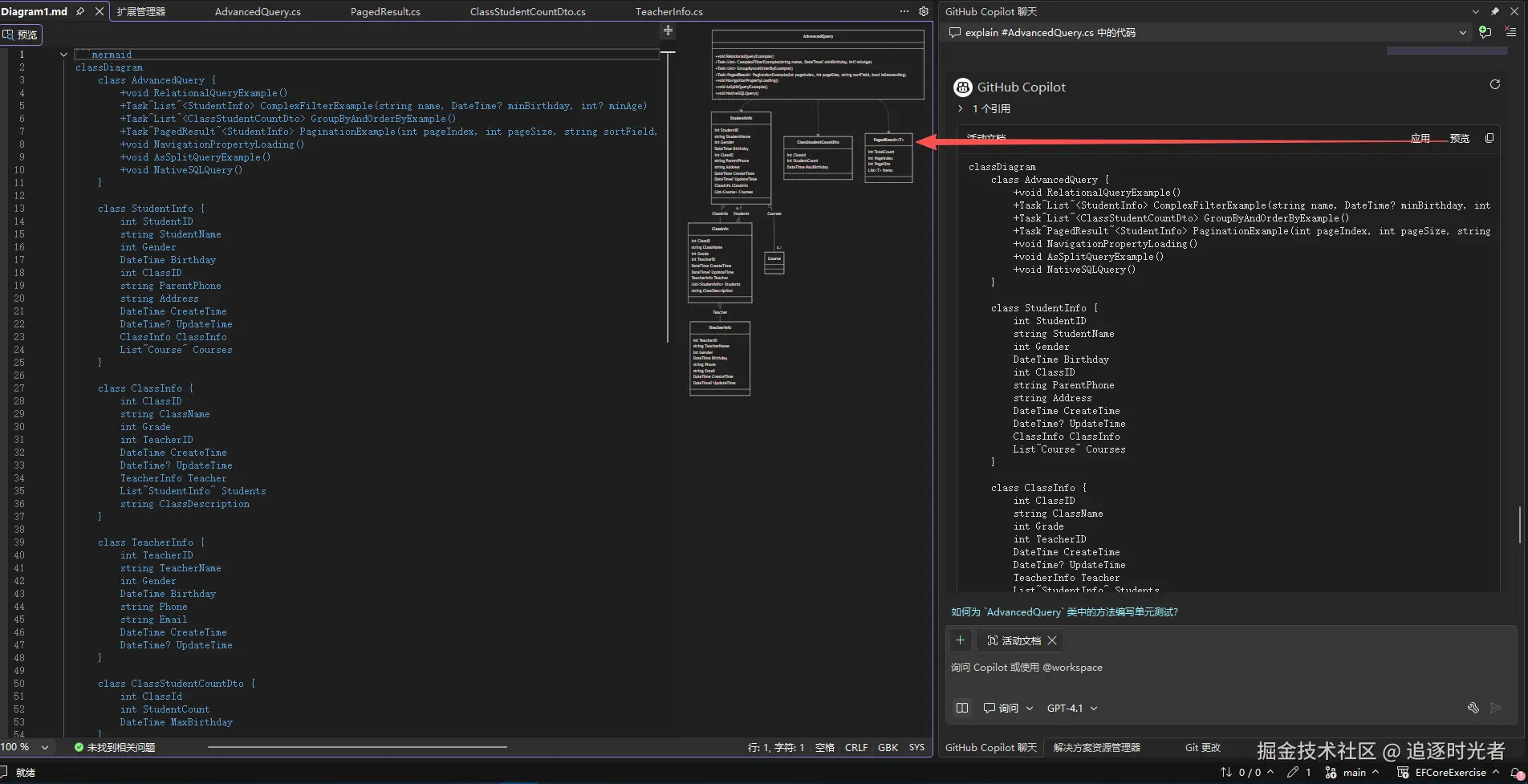The height and width of the screenshot is (784, 1528).
Task: Click the push/pull arrows status icon
Action: pos(1246,772)
